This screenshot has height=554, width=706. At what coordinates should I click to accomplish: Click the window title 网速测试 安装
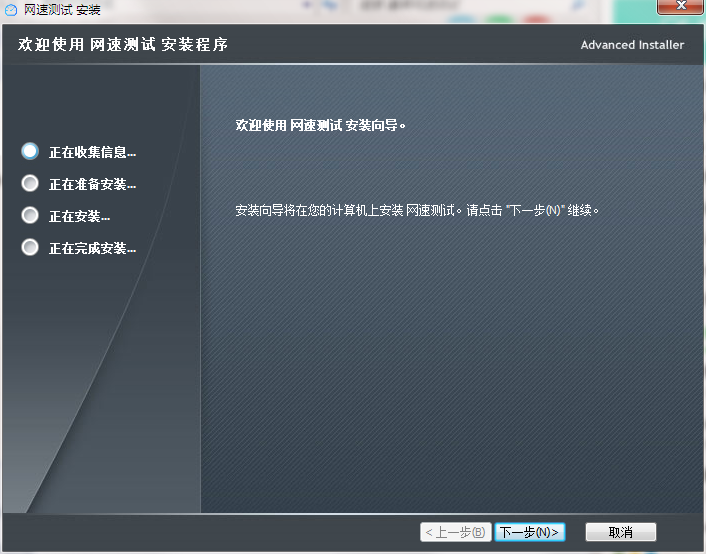[x=62, y=9]
